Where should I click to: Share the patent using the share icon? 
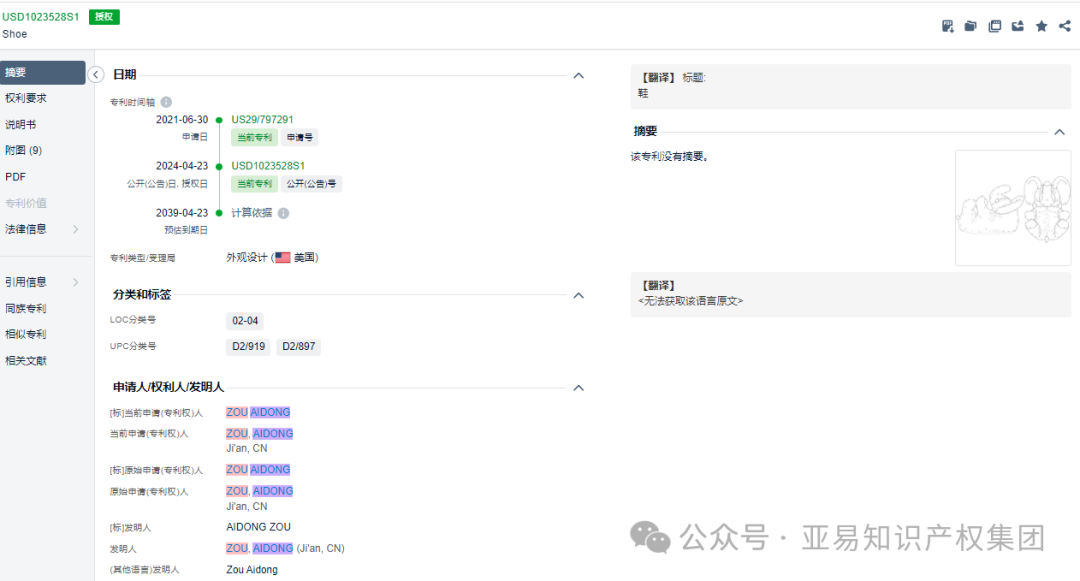1065,25
